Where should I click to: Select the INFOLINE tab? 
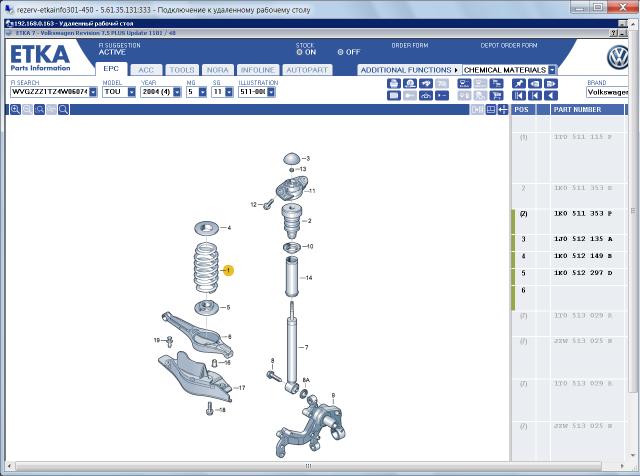click(x=258, y=70)
